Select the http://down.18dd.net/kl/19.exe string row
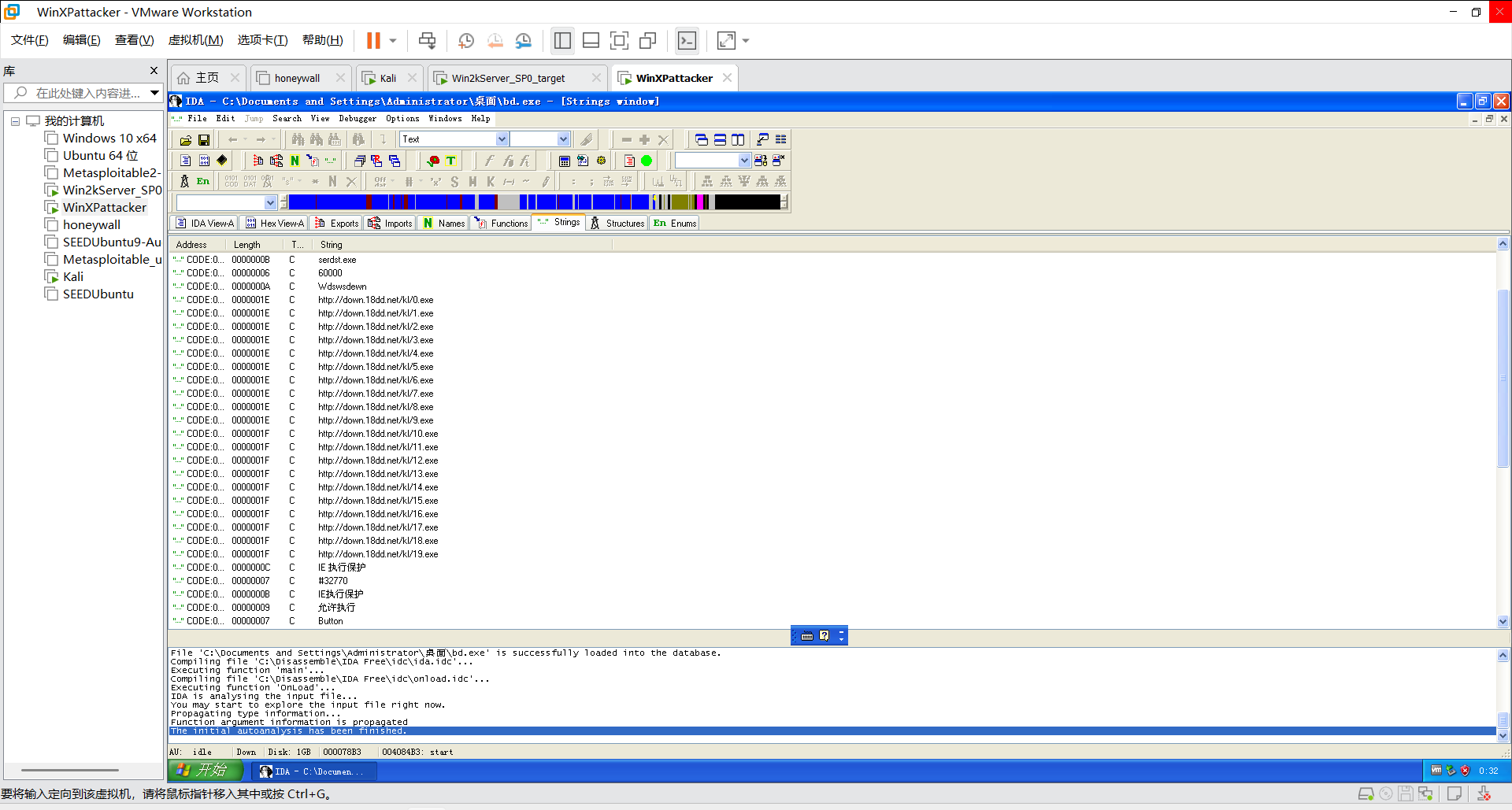 [833, 554]
